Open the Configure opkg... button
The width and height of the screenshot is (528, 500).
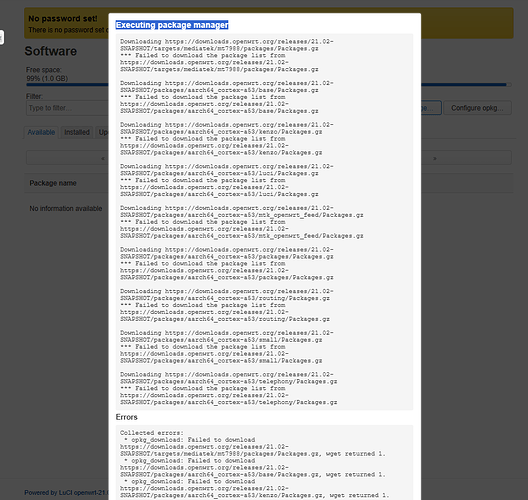pyautogui.click(x=477, y=108)
